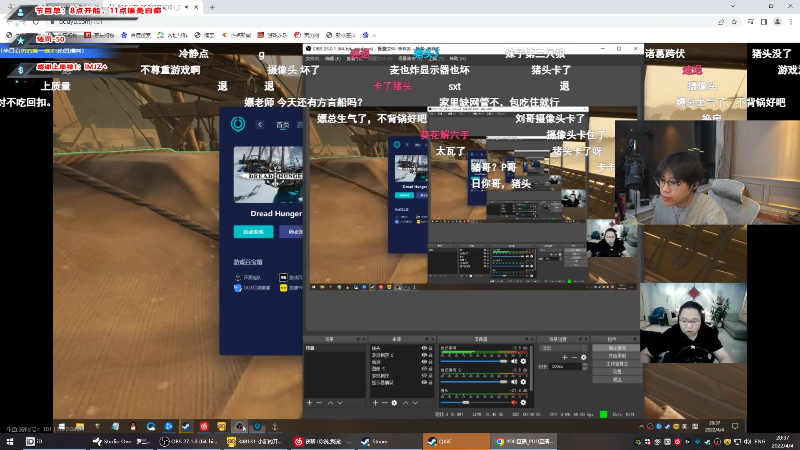Add a new source in OBS Sources panel
The image size is (800, 450).
(x=375, y=403)
